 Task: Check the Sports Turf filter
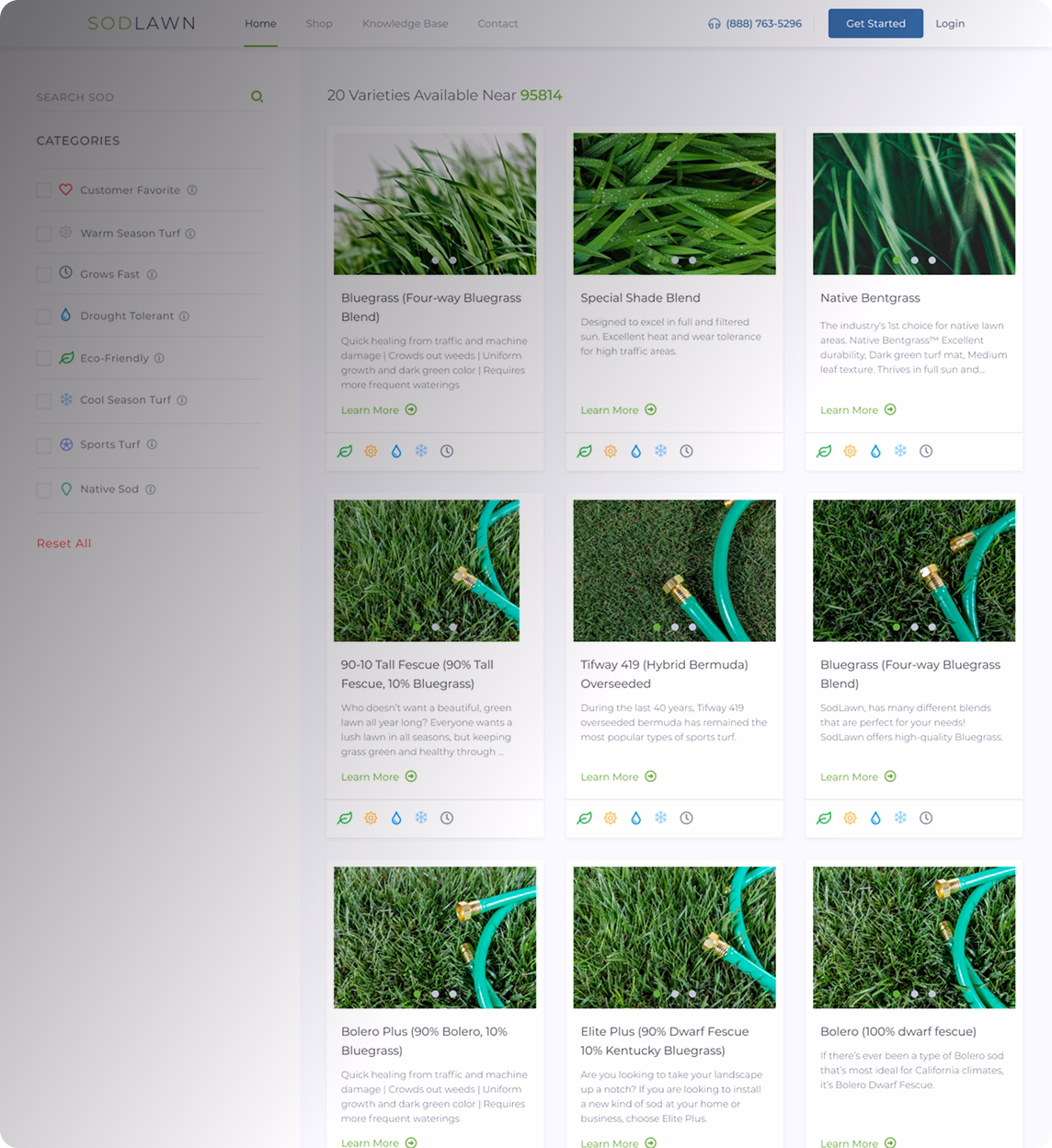pyautogui.click(x=43, y=445)
